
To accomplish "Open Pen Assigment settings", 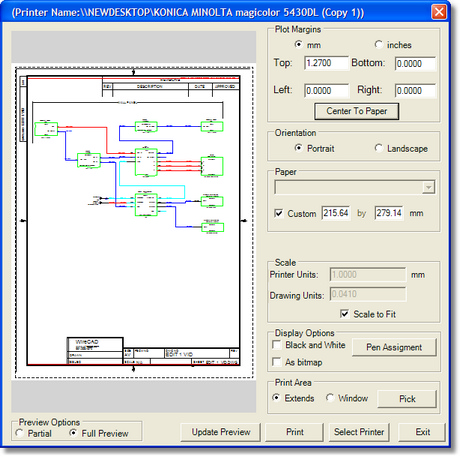I will [x=394, y=347].
